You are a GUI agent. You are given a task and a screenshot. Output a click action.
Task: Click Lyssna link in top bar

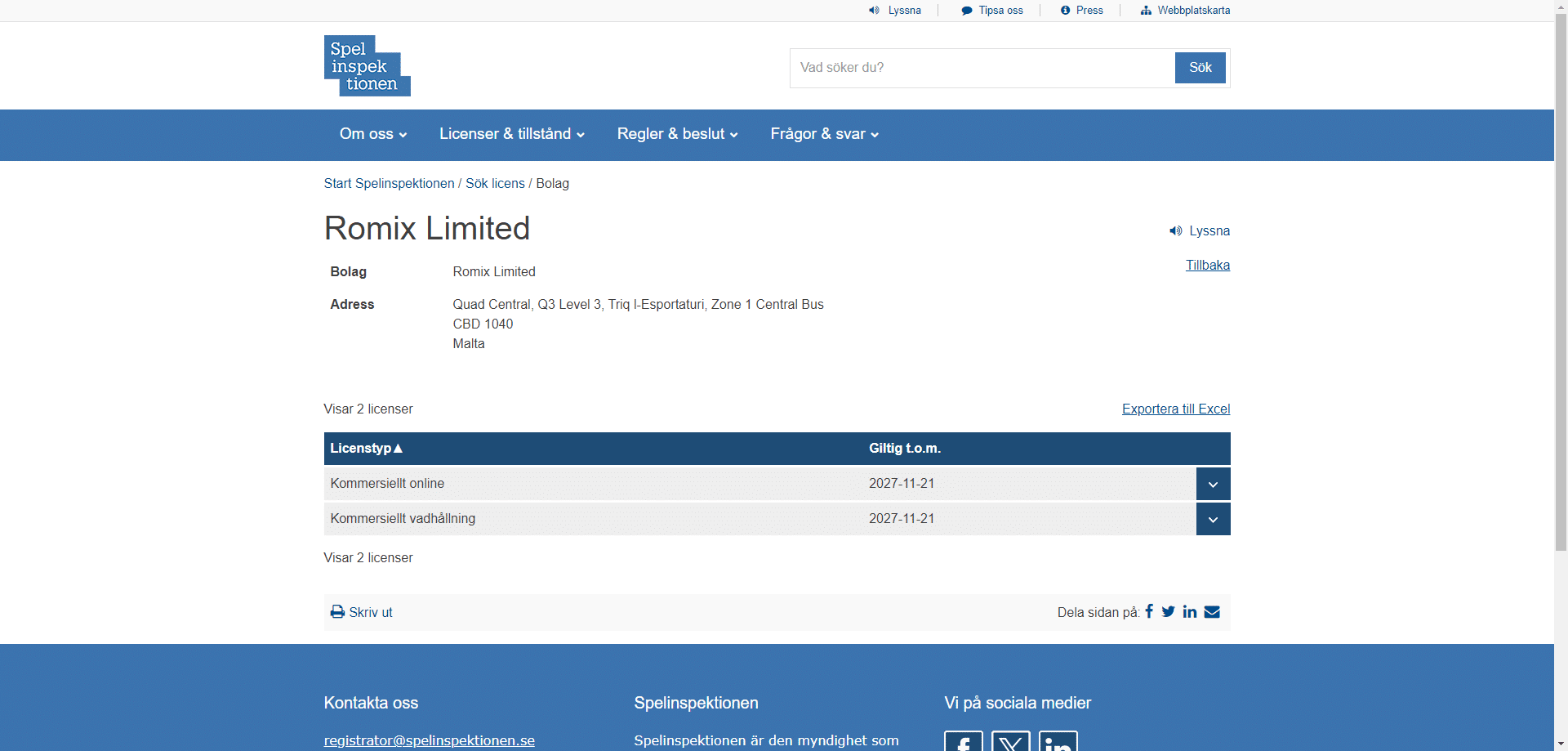pyautogui.click(x=905, y=11)
